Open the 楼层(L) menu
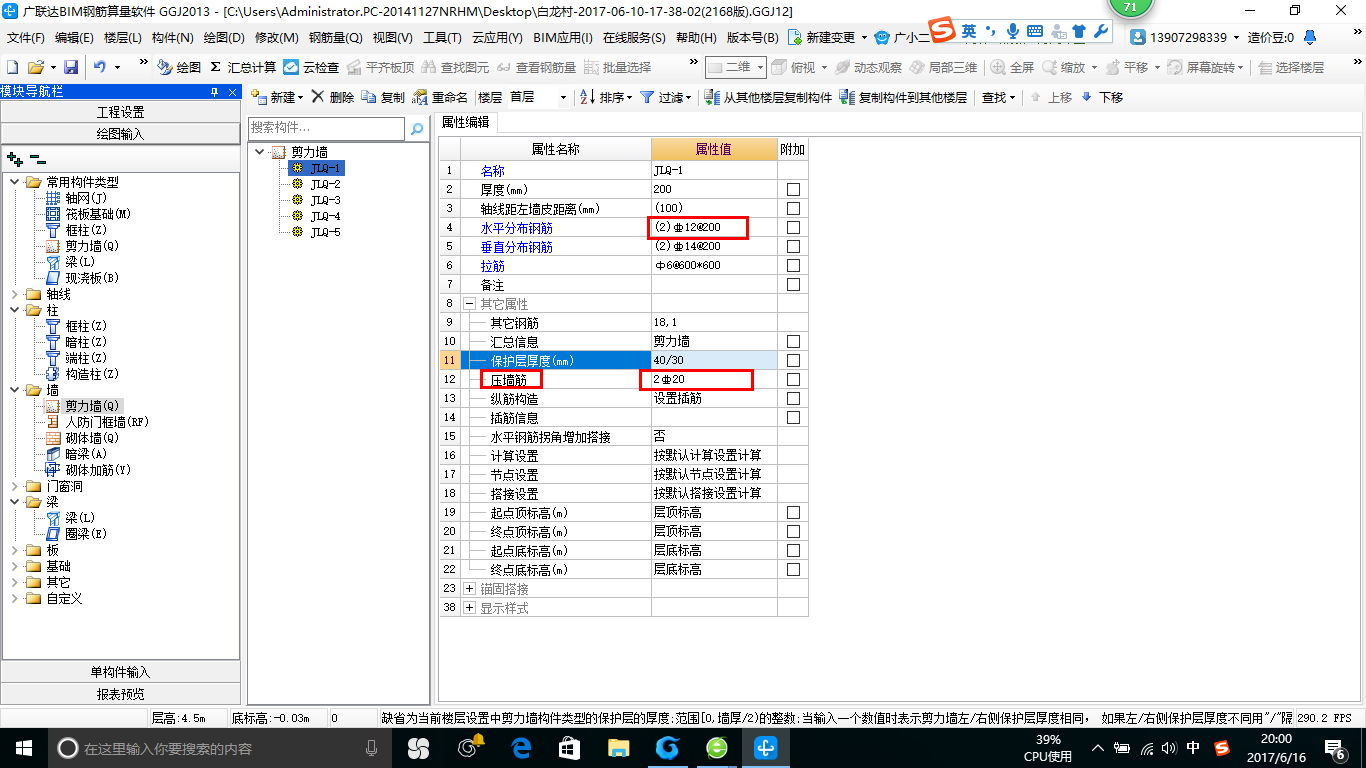 pyautogui.click(x=123, y=37)
